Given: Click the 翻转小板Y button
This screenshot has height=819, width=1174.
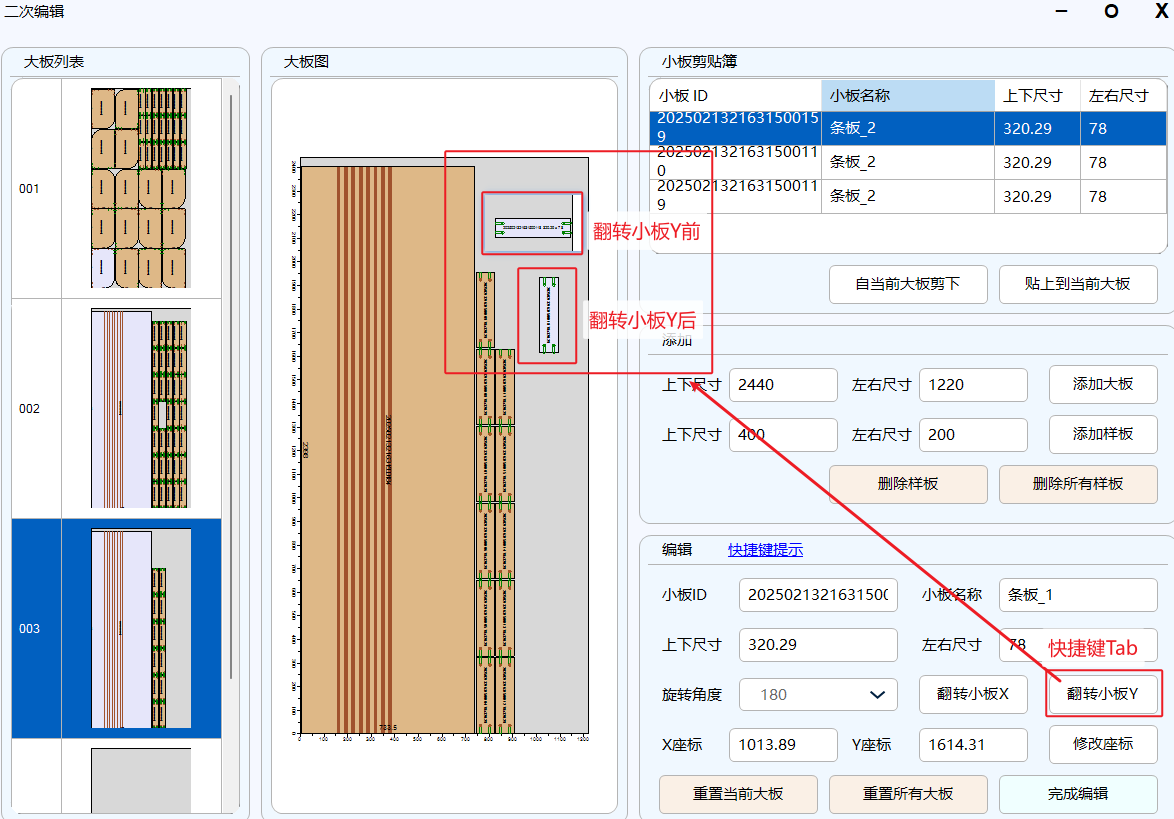Looking at the screenshot, I should [x=1102, y=694].
